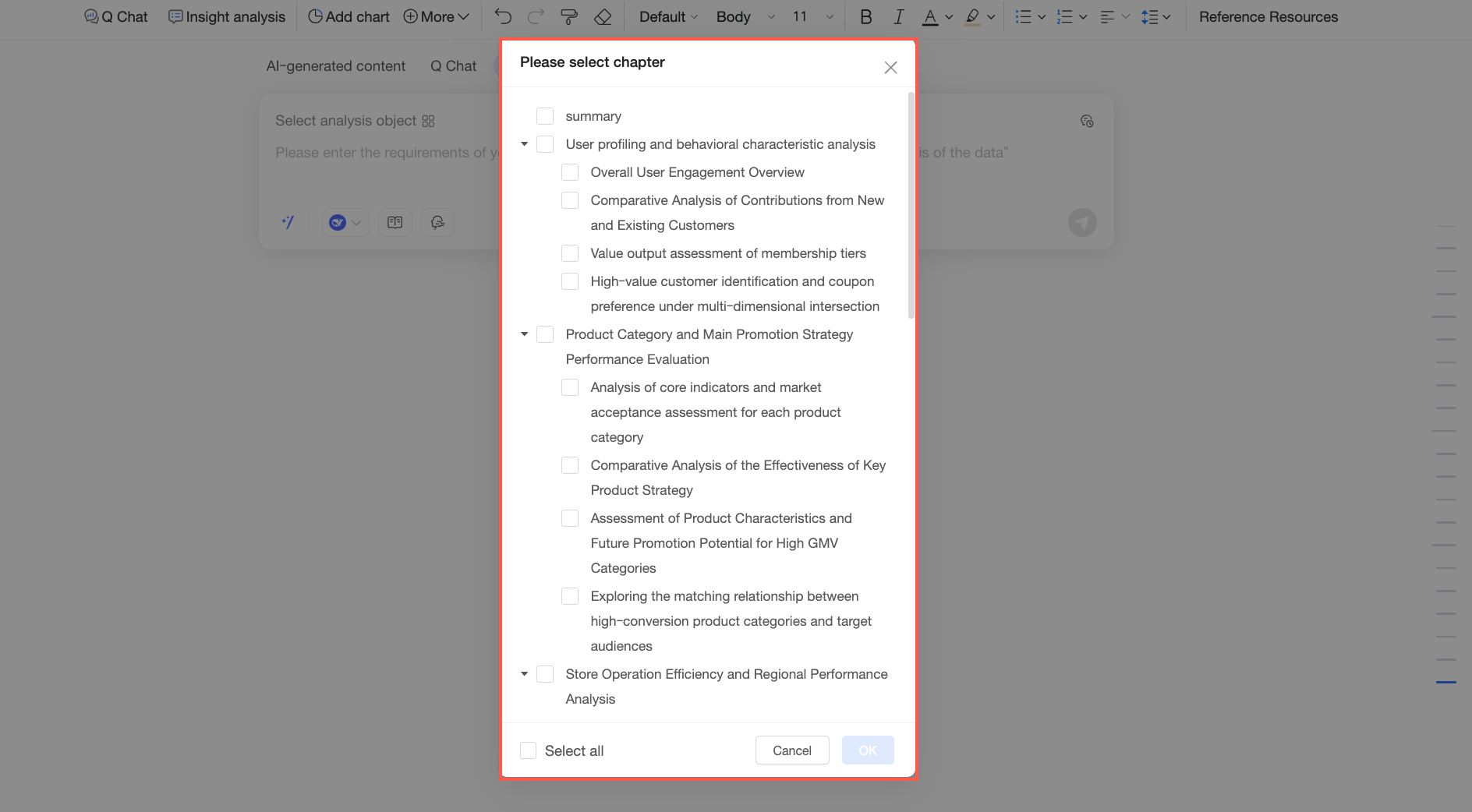The image size is (1472, 812).
Task: Click the highlight color pen icon
Action: click(972, 17)
